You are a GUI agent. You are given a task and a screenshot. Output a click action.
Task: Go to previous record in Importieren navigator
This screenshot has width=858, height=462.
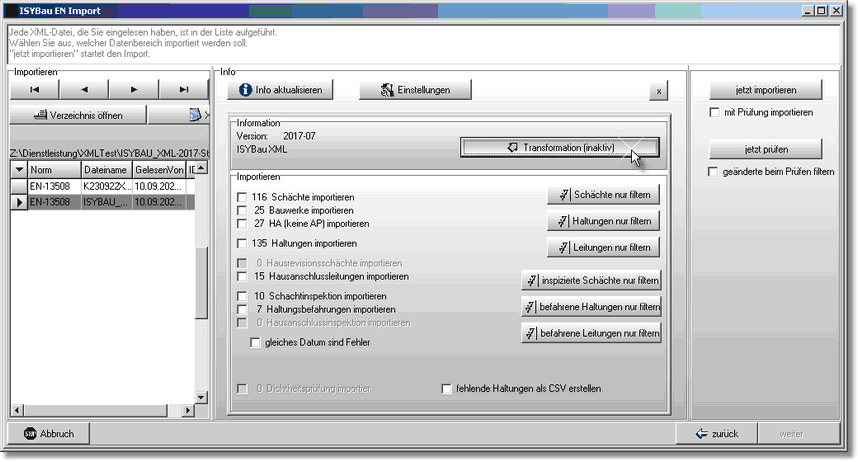click(84, 89)
